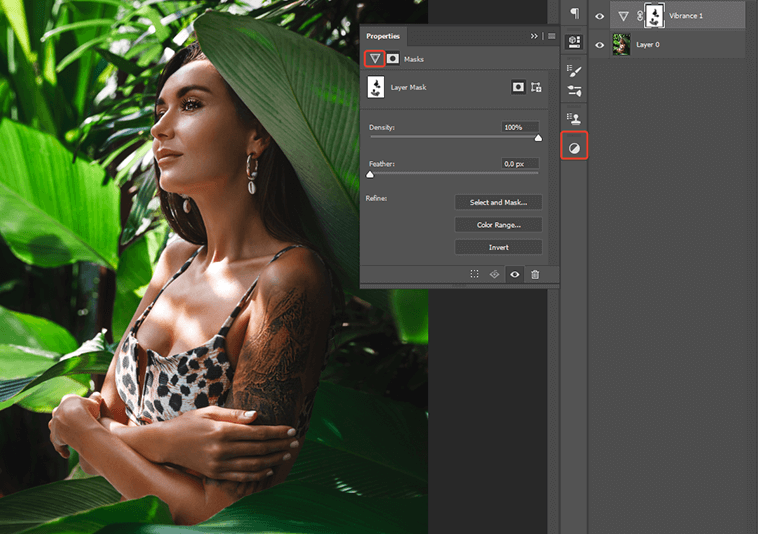
Task: Click the Density 100% value field
Action: point(520,127)
